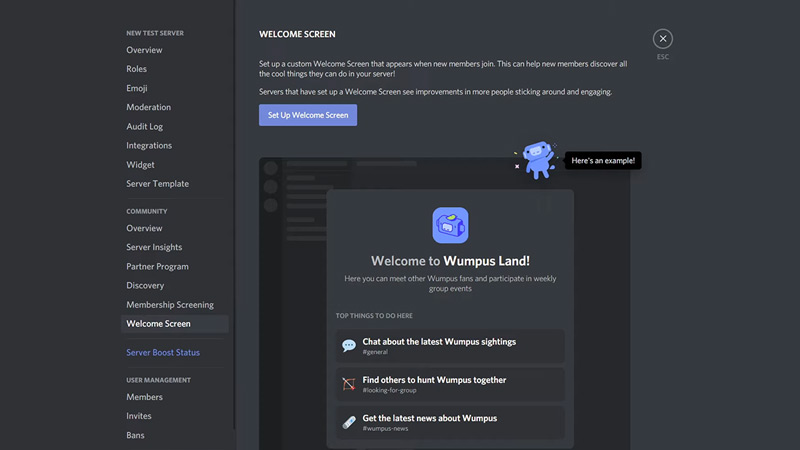Click 'Find others to hunt Wumpus together' card
The height and width of the screenshot is (450, 800).
(x=450, y=384)
